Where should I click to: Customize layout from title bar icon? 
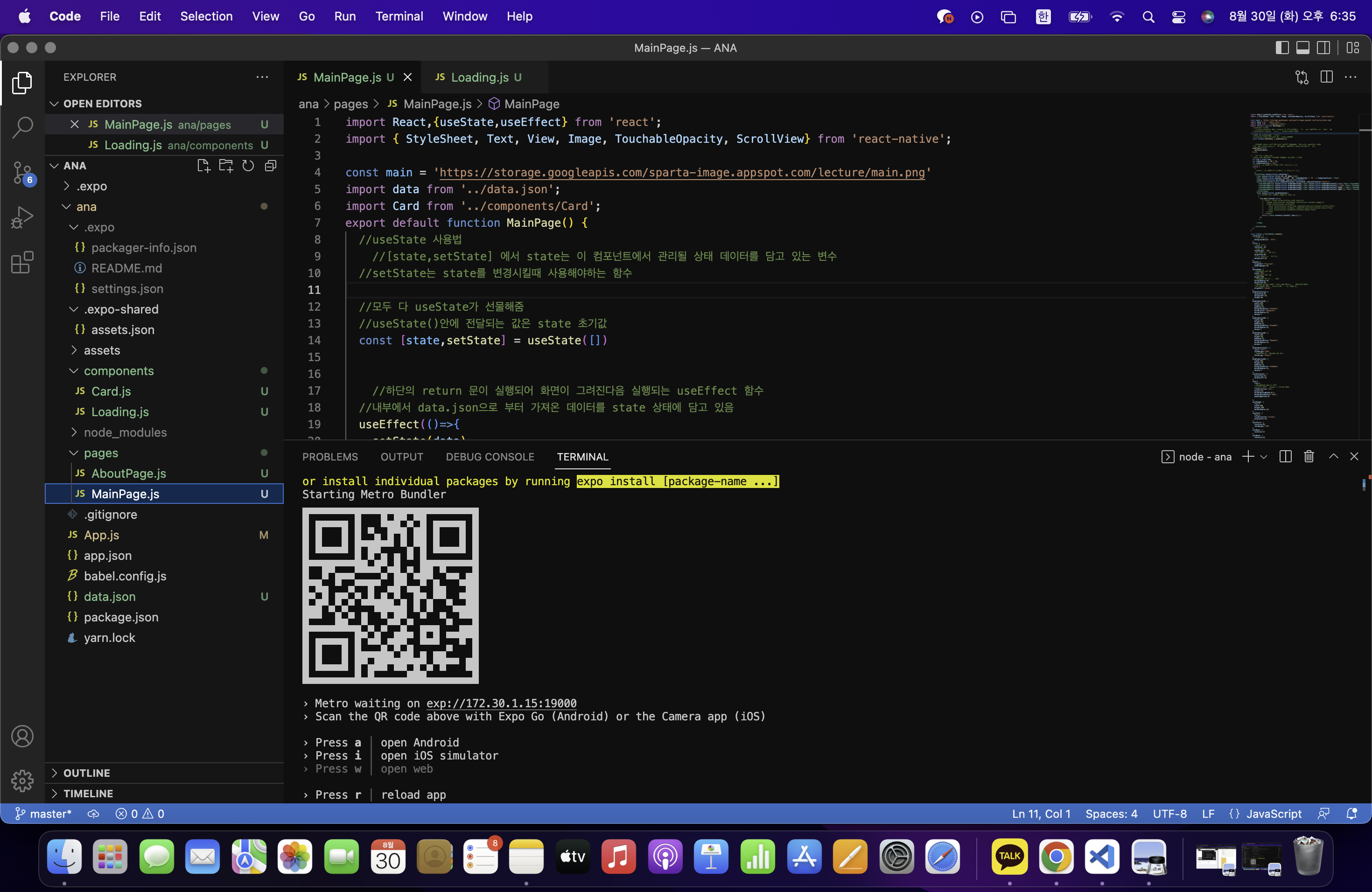pos(1353,48)
